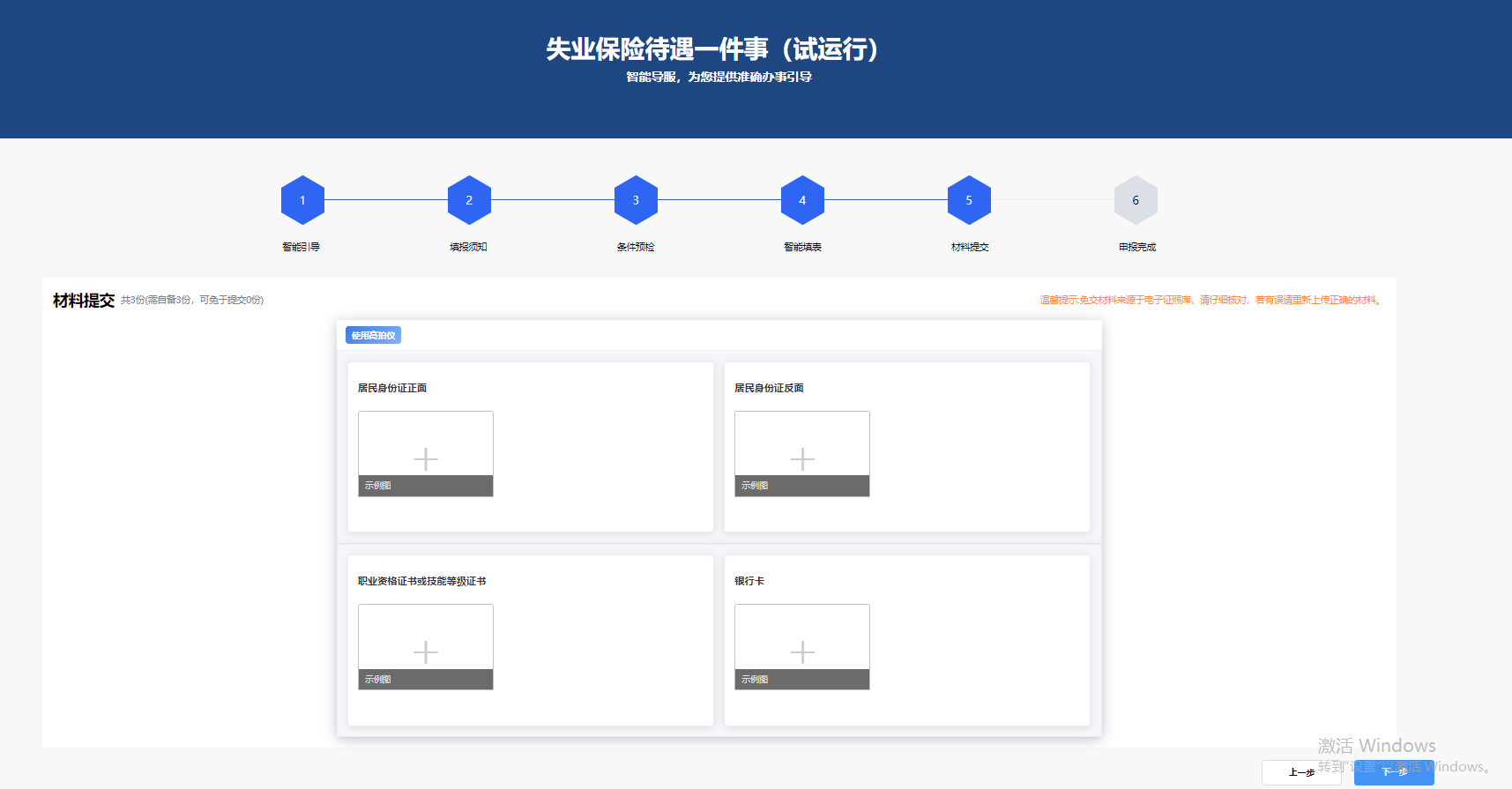
Task: Click the step 1 hexagon icon
Action: (x=302, y=200)
